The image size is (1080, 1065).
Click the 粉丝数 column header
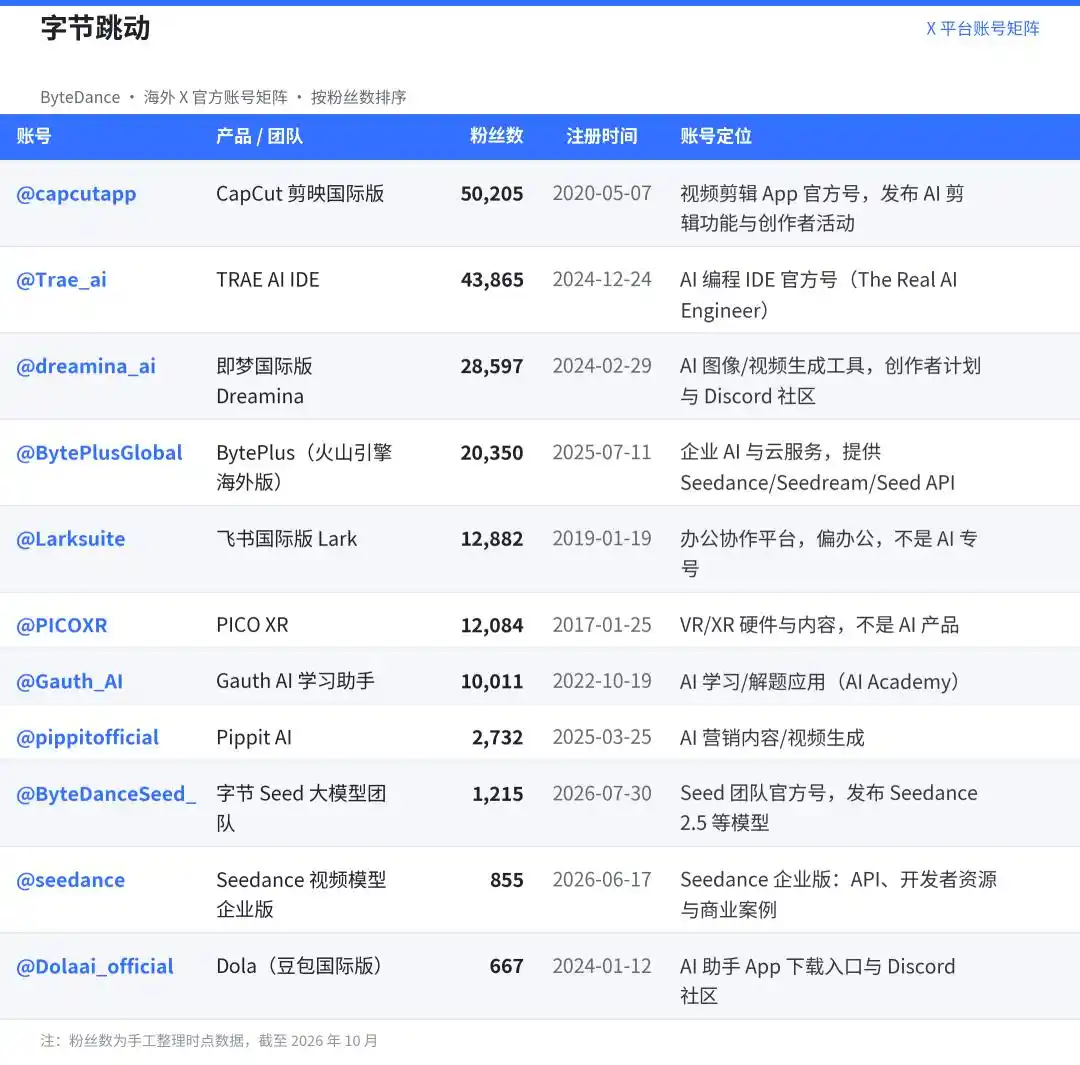[497, 136]
